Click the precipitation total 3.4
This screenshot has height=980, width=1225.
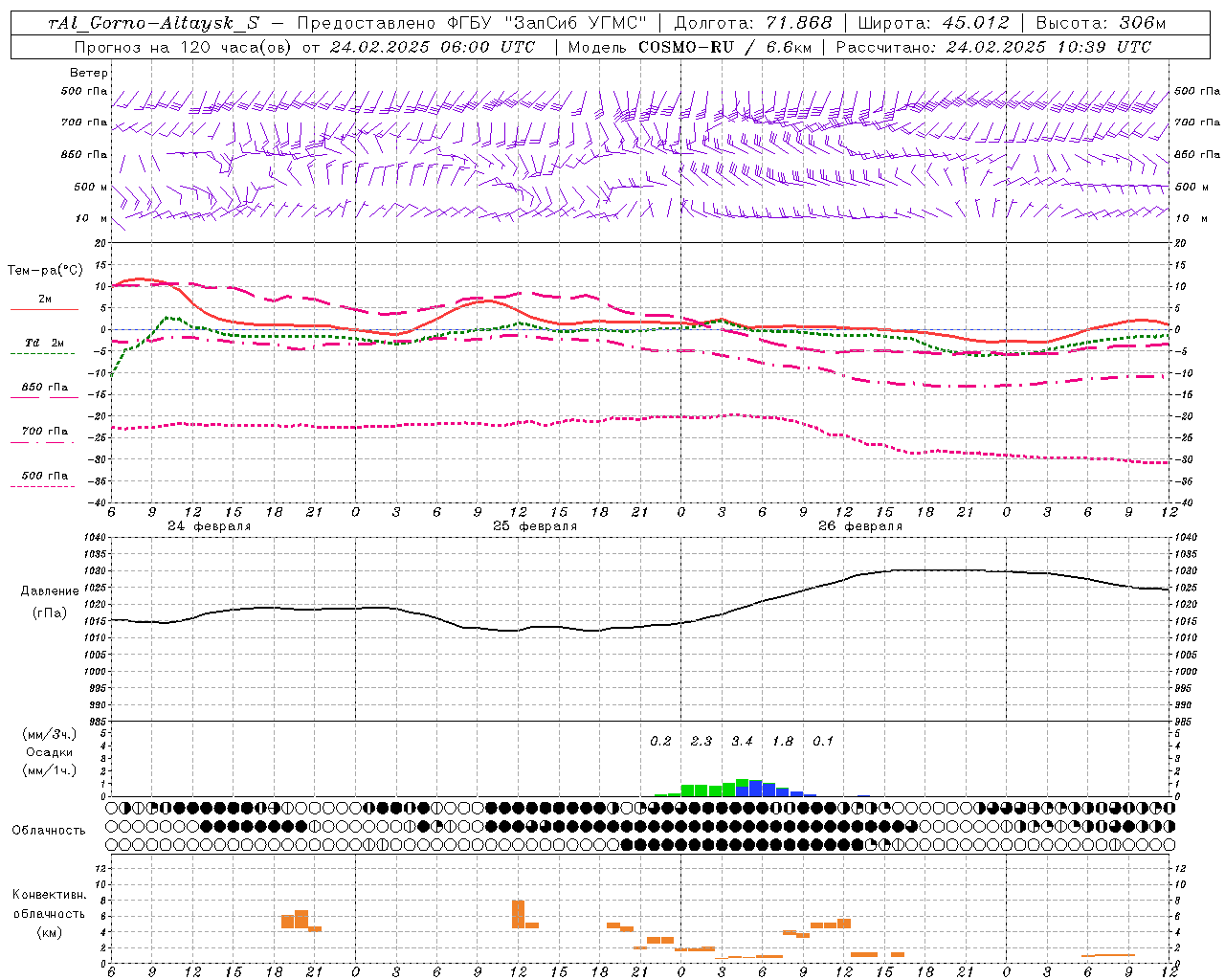click(x=742, y=741)
